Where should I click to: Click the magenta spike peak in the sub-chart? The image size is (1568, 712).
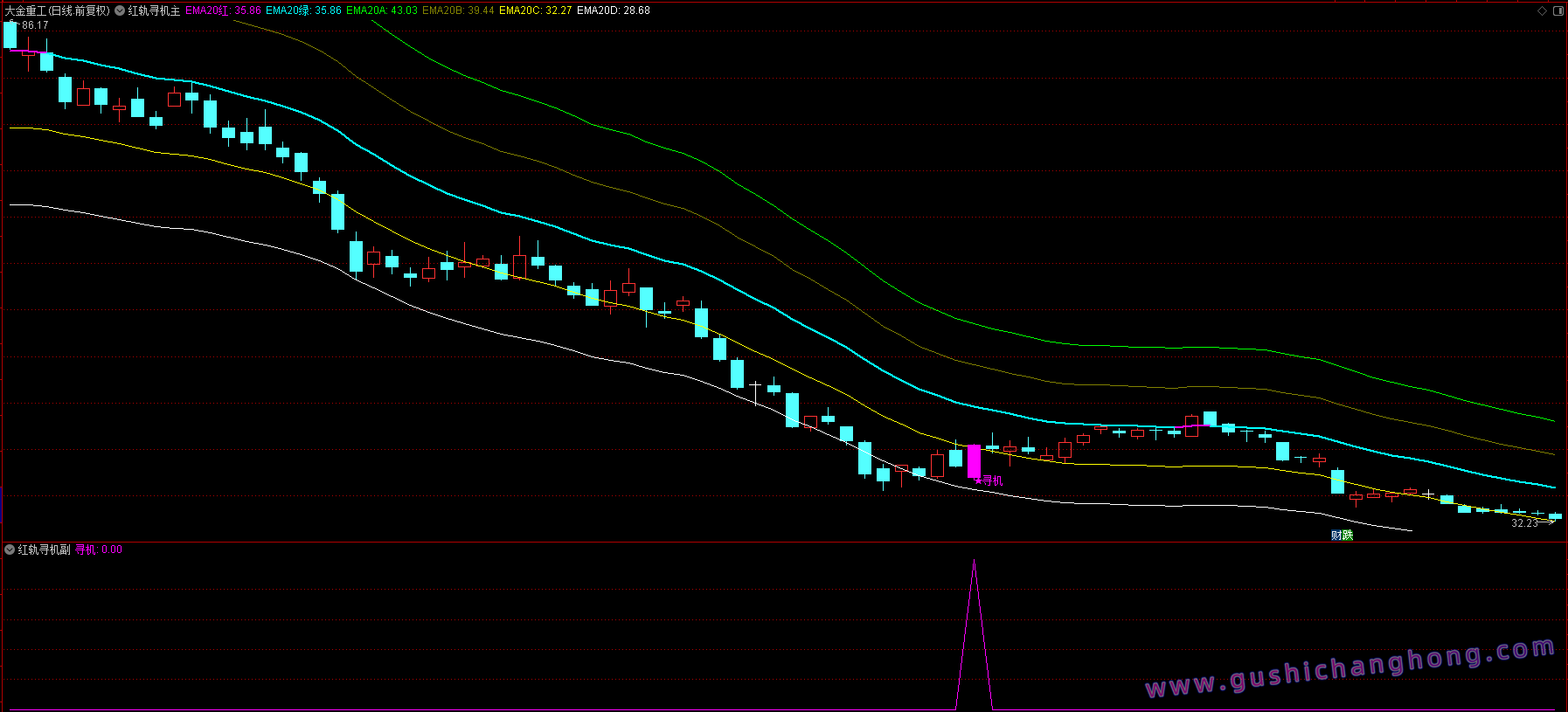coord(974,562)
